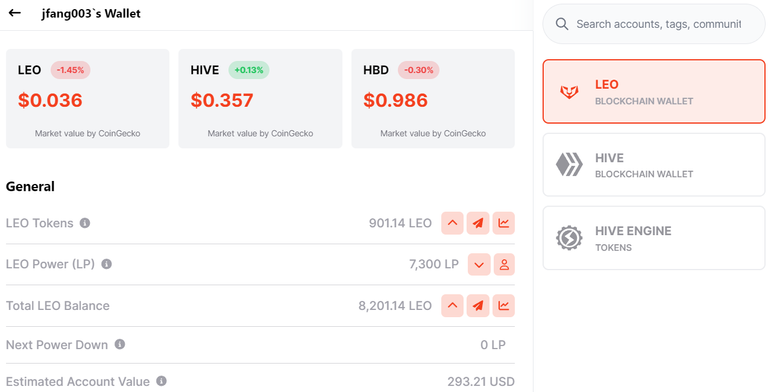Switch to the HIVE blockchain wallet

point(654,165)
